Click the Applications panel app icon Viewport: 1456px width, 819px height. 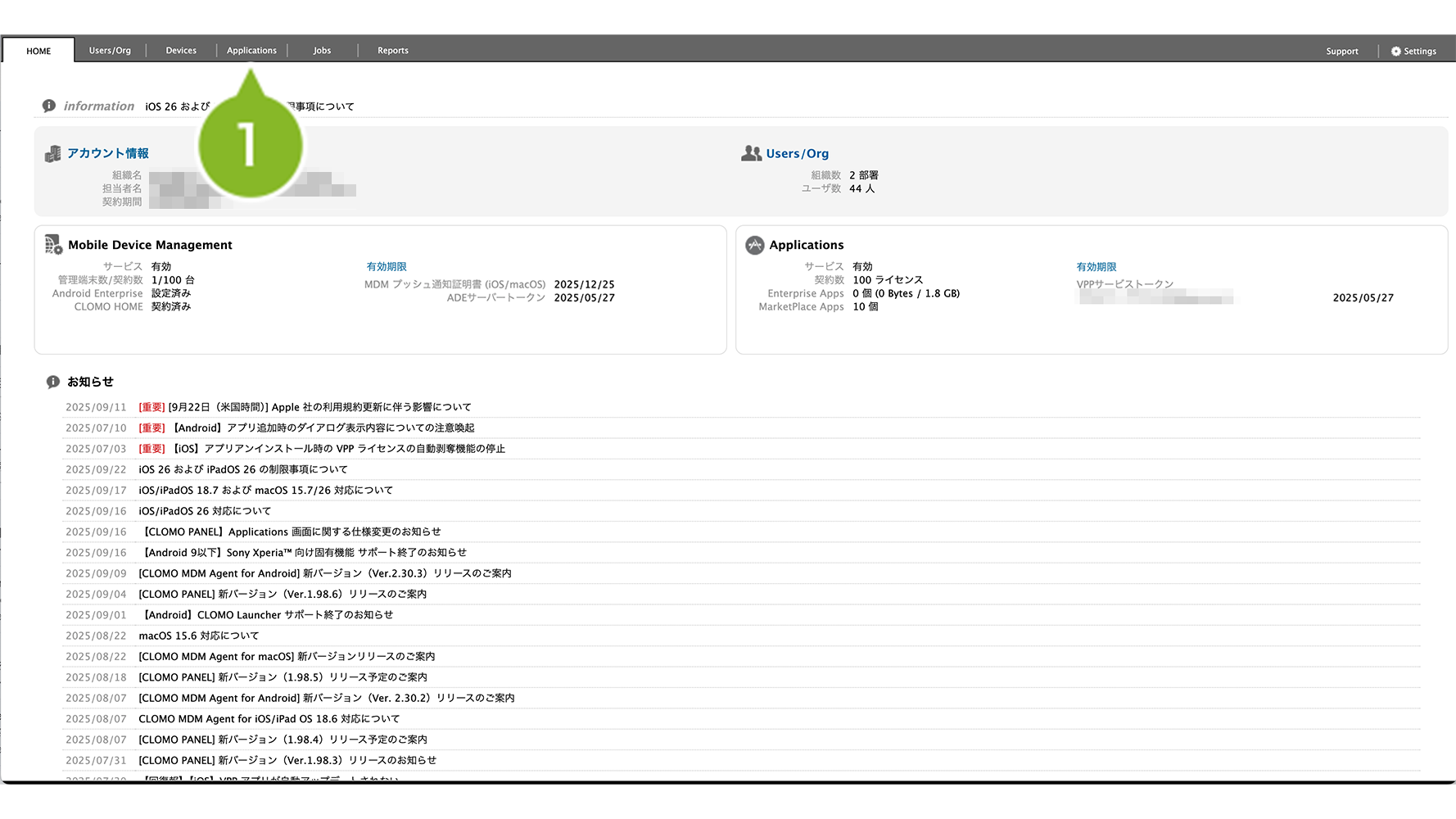(x=754, y=245)
